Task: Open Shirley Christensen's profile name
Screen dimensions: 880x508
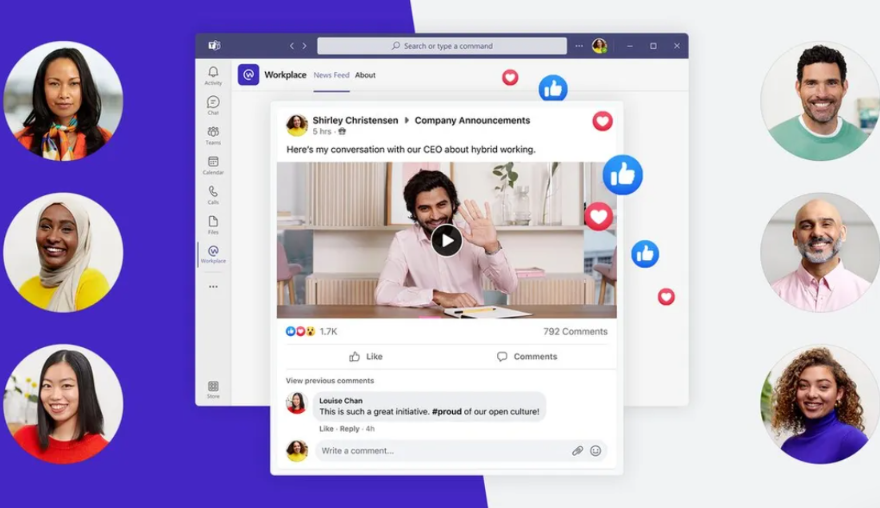Action: tap(355, 120)
